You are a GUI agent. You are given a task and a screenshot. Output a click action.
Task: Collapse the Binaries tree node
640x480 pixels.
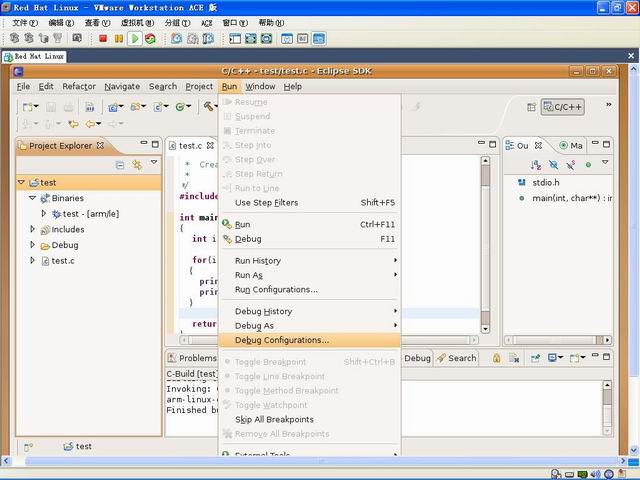(x=32, y=198)
